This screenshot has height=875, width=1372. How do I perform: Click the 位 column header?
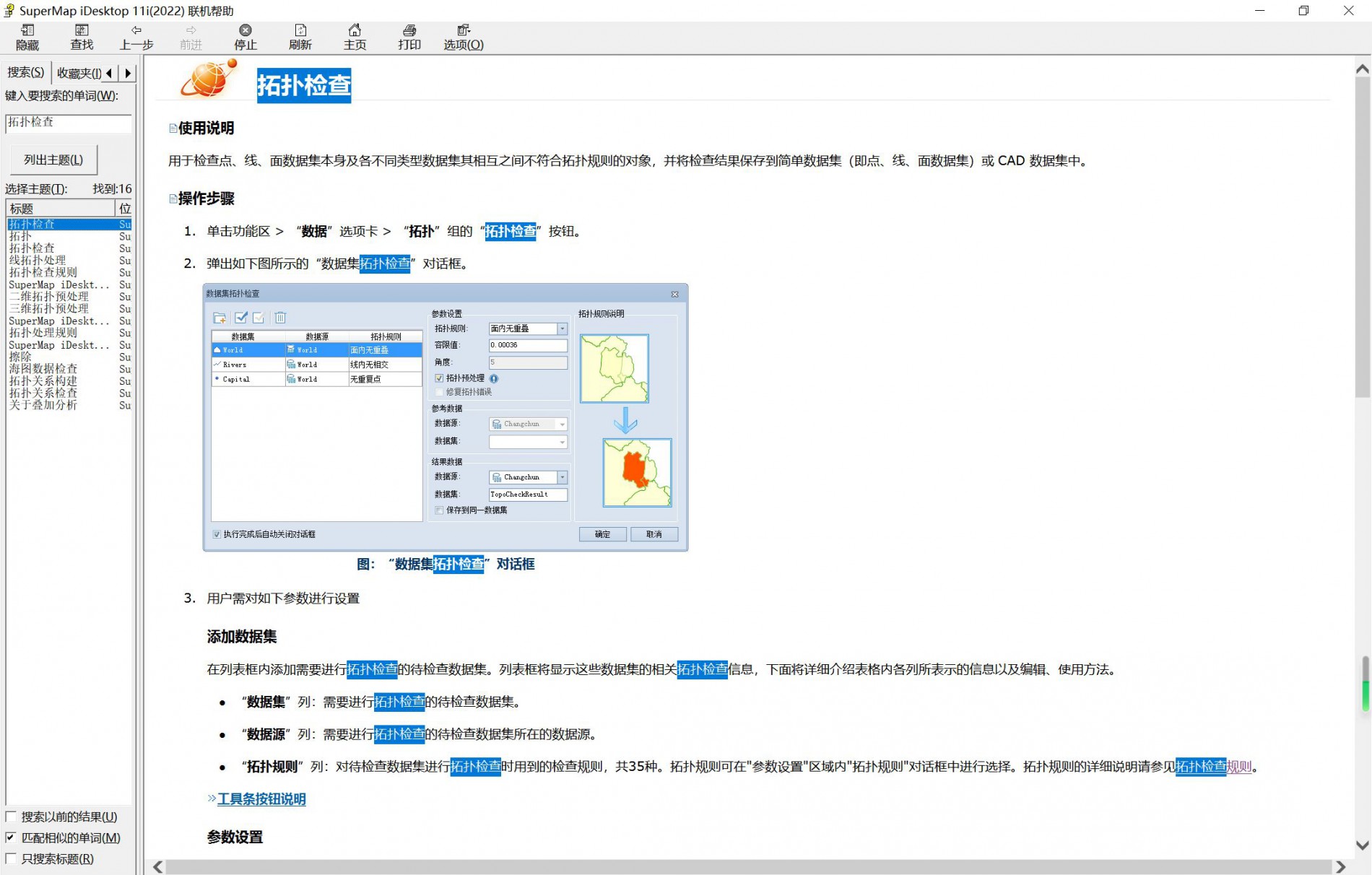pyautogui.click(x=124, y=209)
